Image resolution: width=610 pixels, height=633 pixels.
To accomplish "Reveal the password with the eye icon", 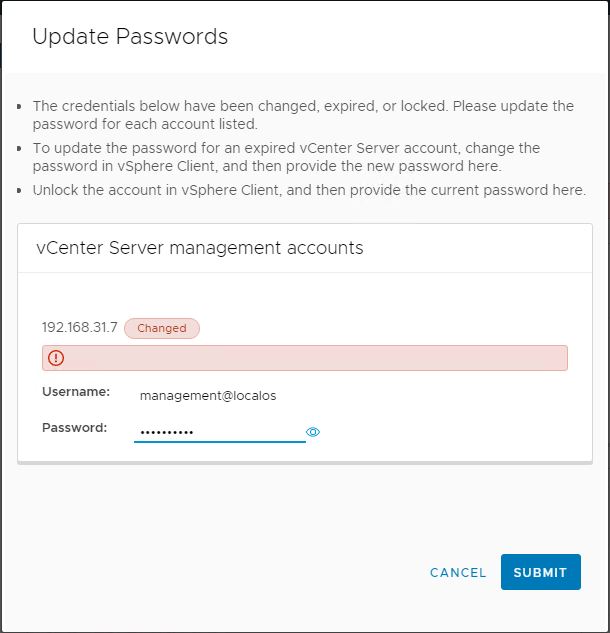I will [313, 432].
